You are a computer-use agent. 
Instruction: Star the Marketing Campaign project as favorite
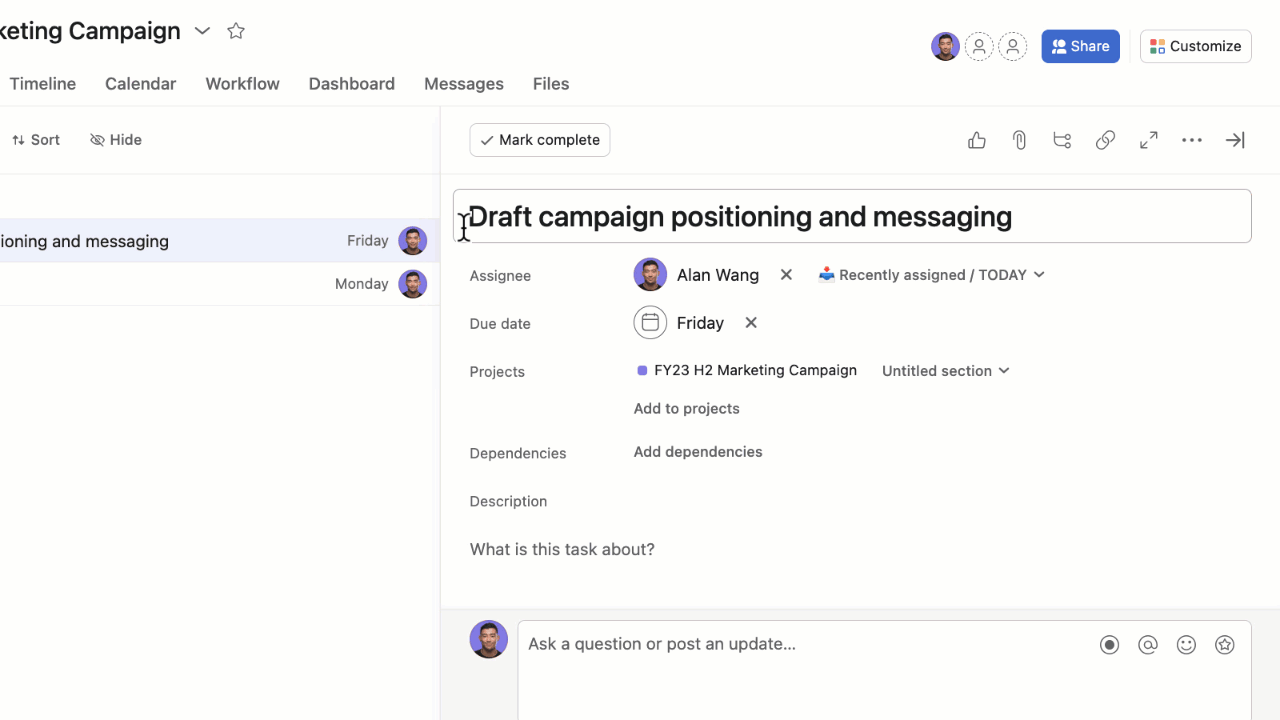[x=236, y=31]
